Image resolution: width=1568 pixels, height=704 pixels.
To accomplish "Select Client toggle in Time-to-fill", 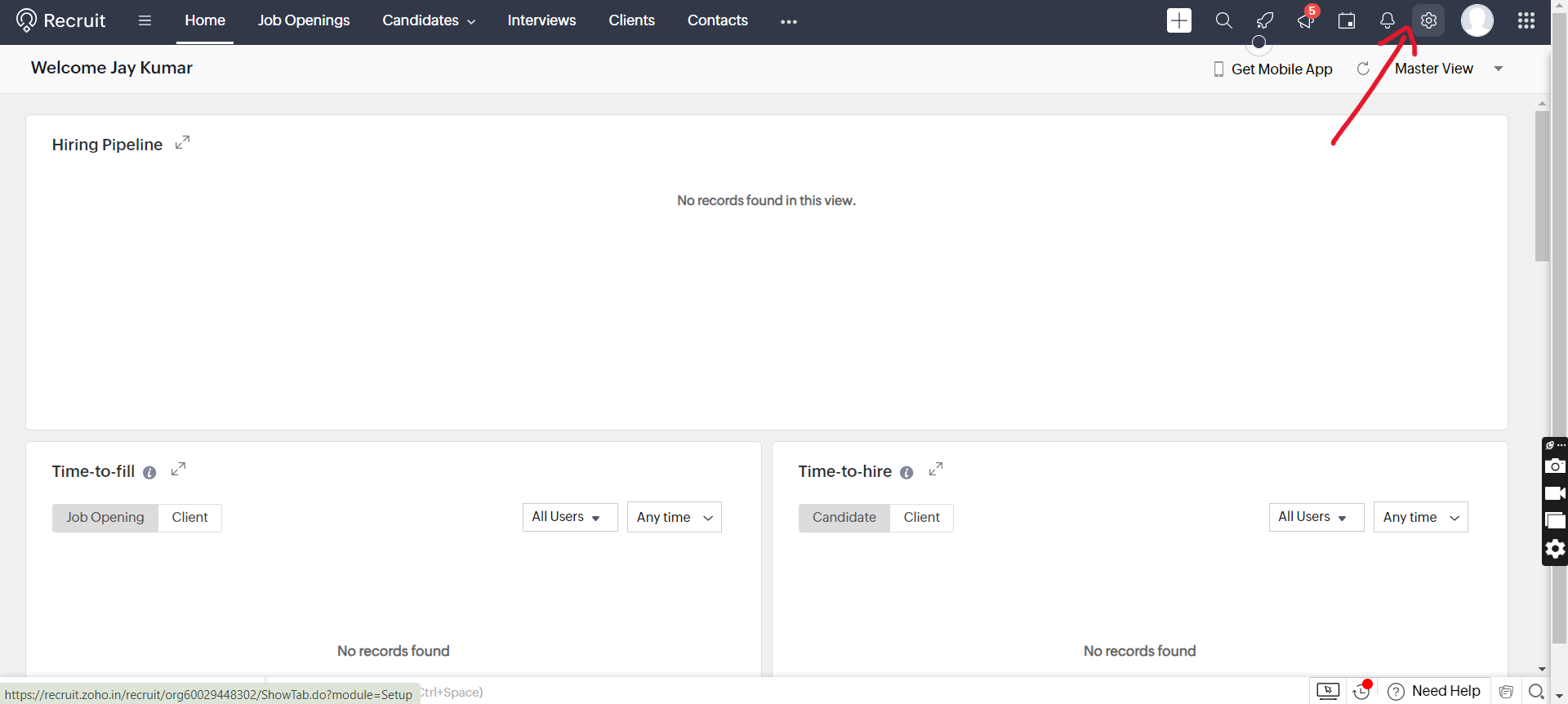I will click(189, 517).
